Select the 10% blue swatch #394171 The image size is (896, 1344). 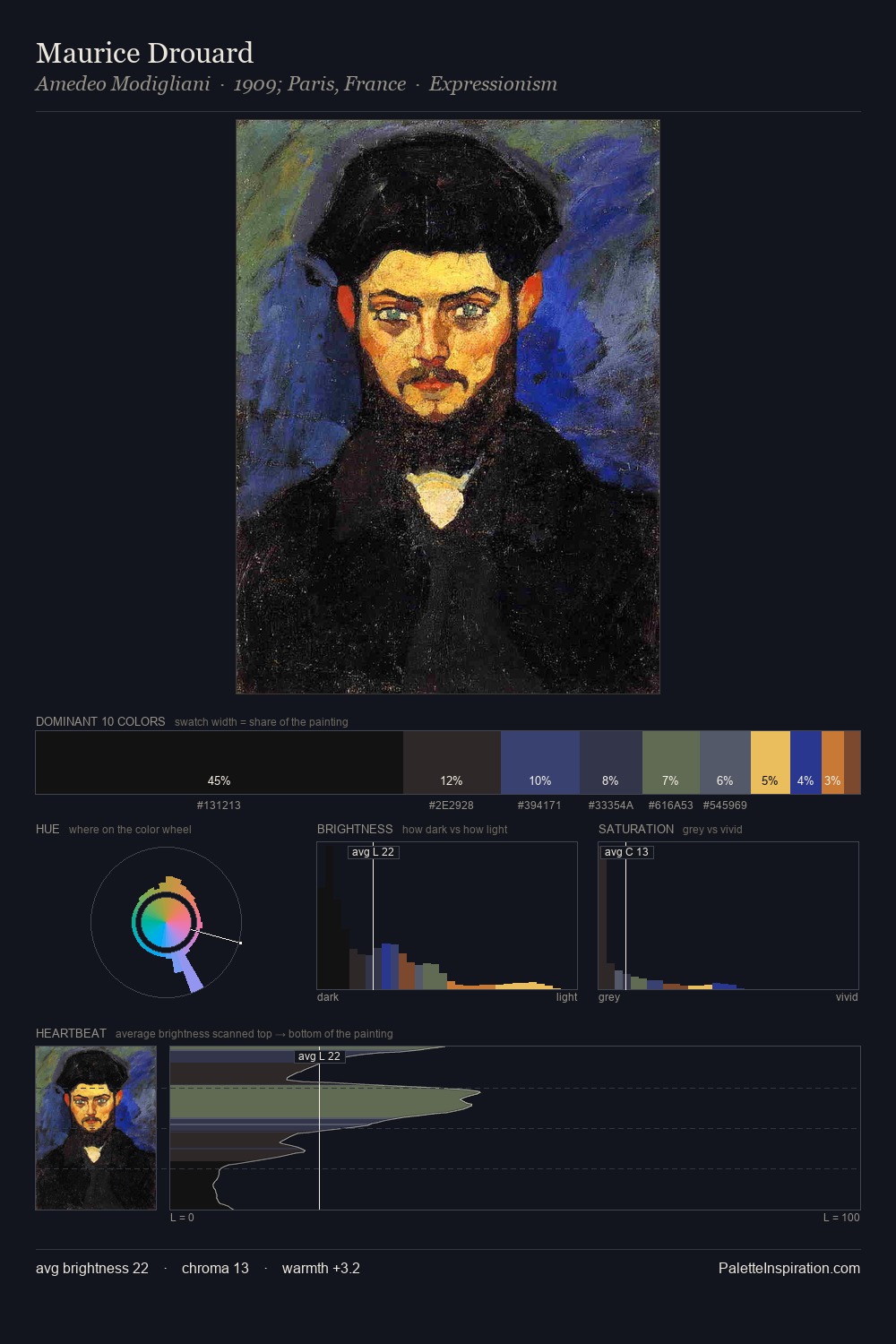(x=540, y=762)
